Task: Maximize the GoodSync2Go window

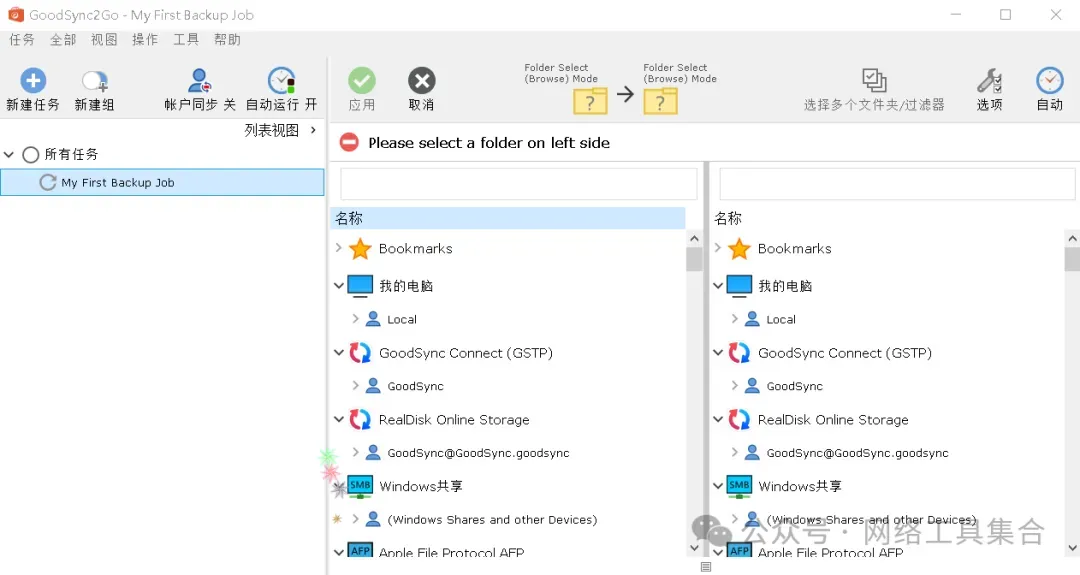Action: pyautogui.click(x=1006, y=14)
